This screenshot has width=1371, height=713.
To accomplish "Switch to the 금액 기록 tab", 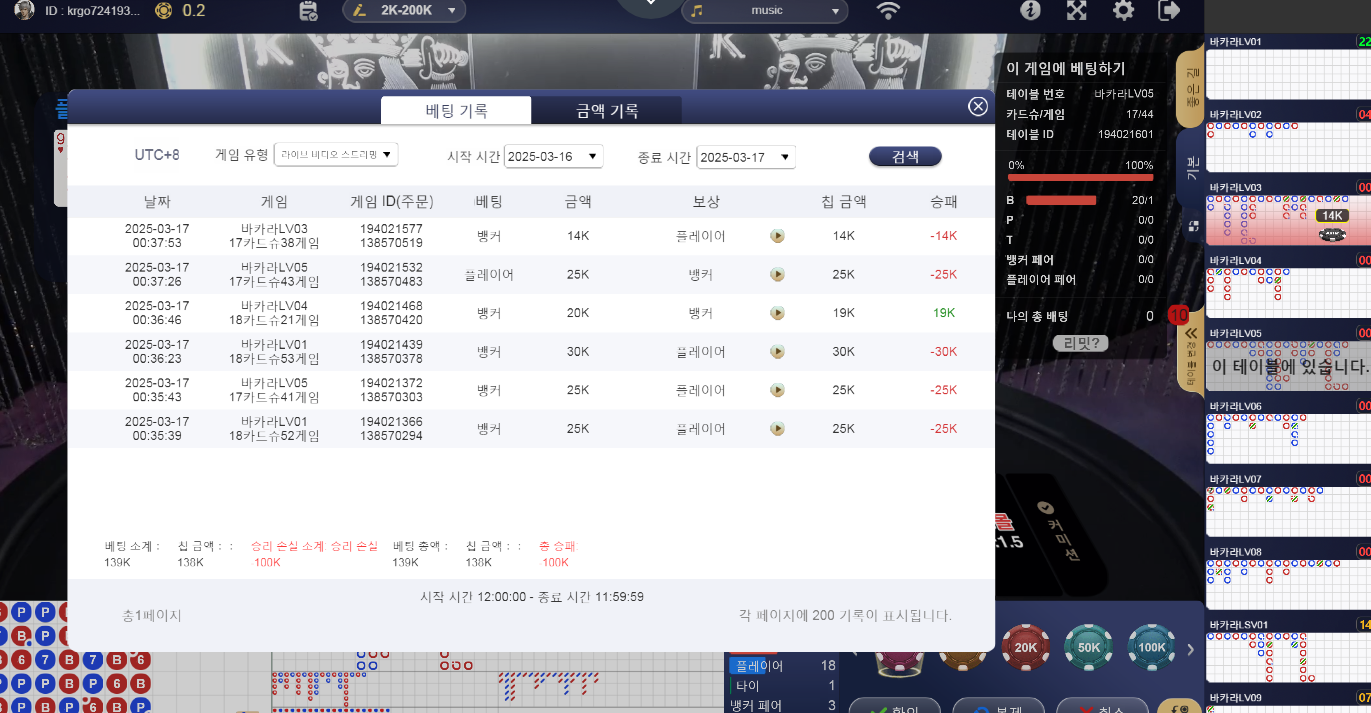I will 607,111.
